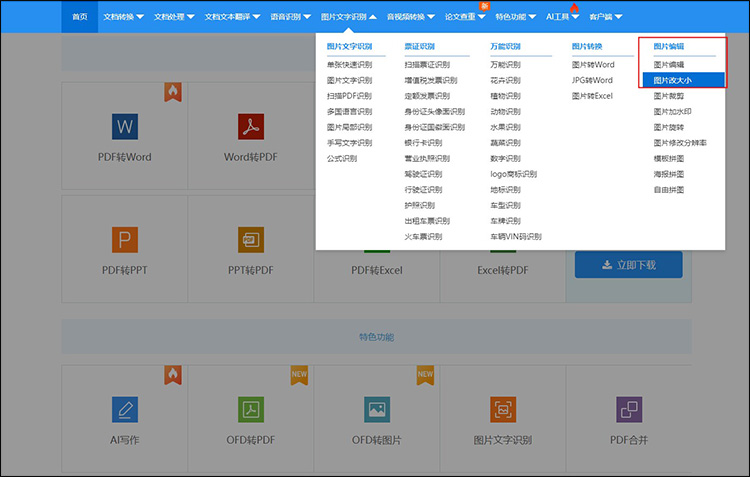Click the flame badge on PDF转Word card
The height and width of the screenshot is (477, 750).
point(173,91)
